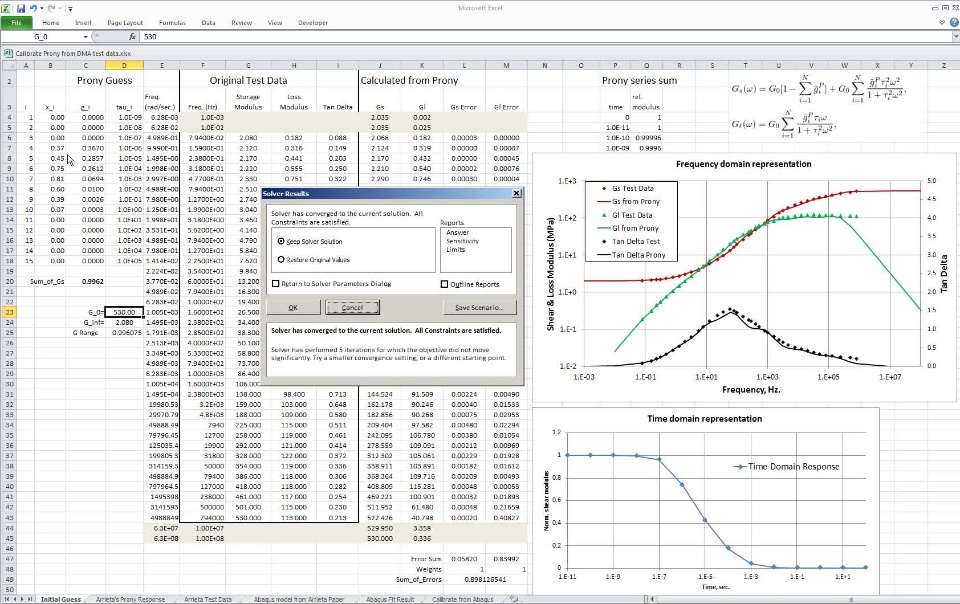Image resolution: width=960 pixels, height=604 pixels.
Task: Click the Excel application icon in title bar
Action: click(7, 7)
